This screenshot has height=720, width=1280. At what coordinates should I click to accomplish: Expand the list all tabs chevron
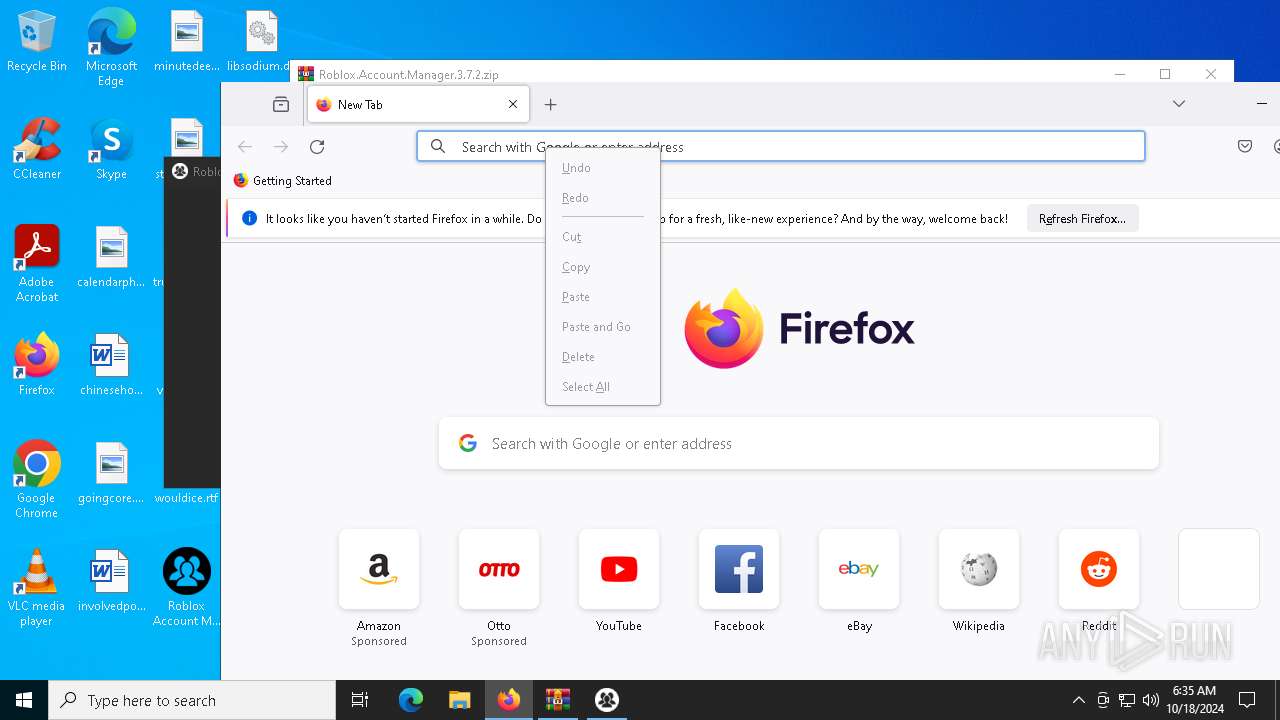[1179, 104]
